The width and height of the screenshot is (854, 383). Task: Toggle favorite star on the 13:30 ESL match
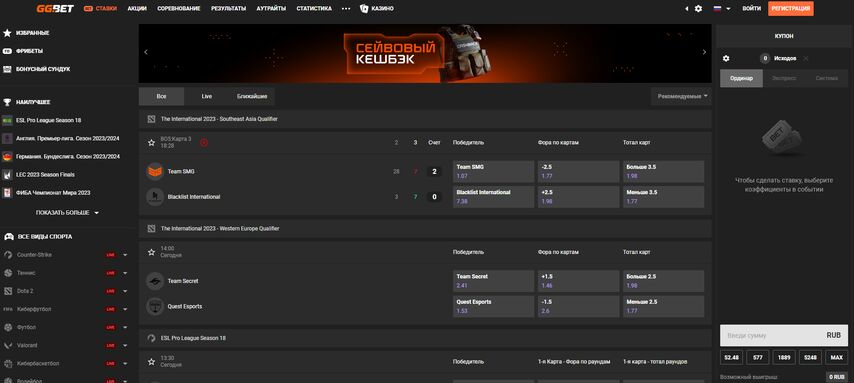coord(151,362)
